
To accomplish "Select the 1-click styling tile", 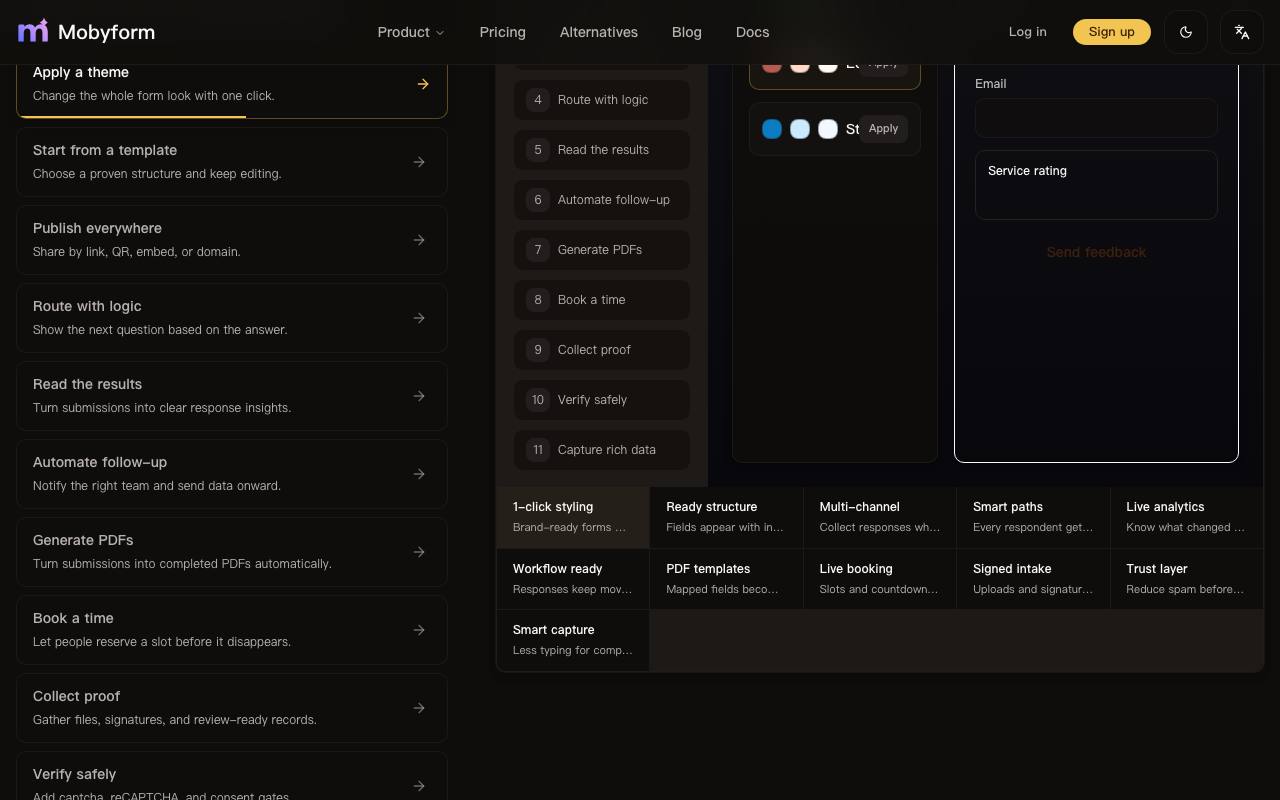I will (x=573, y=517).
